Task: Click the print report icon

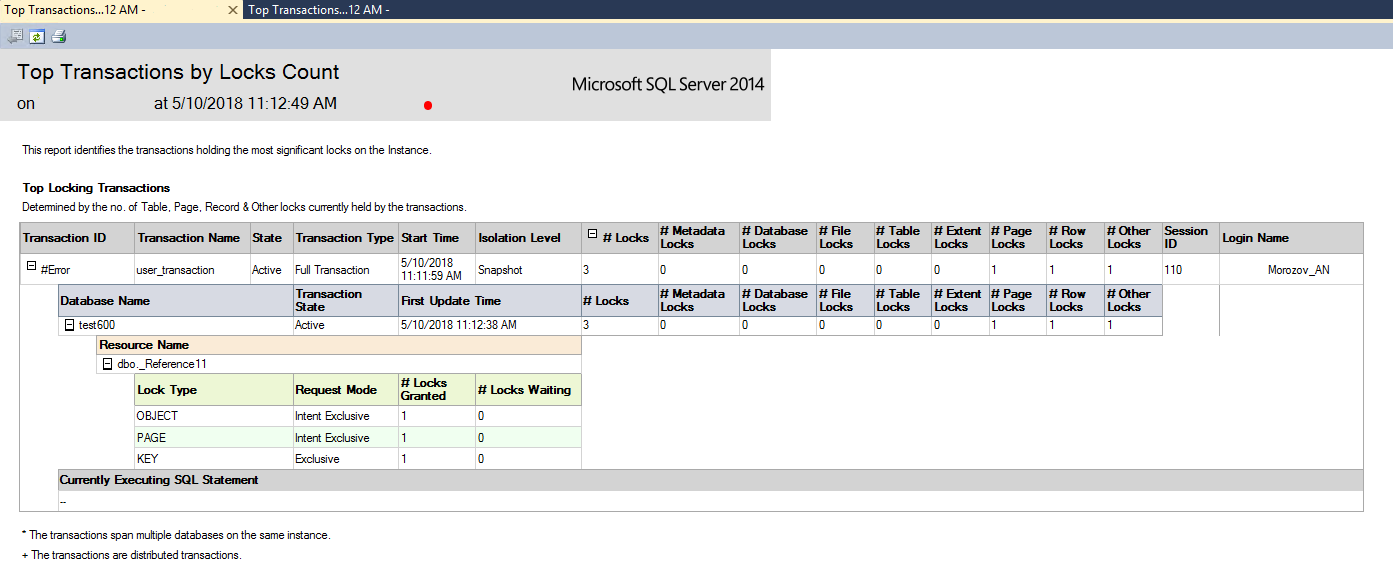Action: point(59,37)
